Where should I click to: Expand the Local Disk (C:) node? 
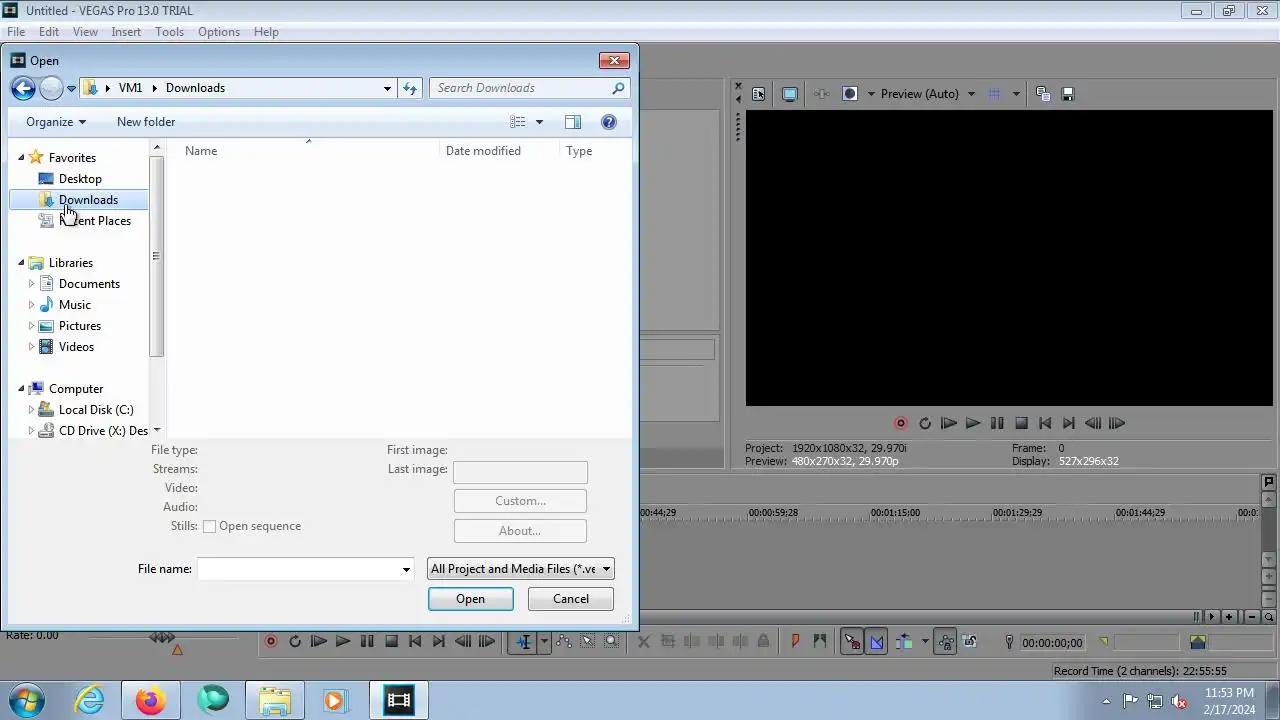tap(31, 410)
